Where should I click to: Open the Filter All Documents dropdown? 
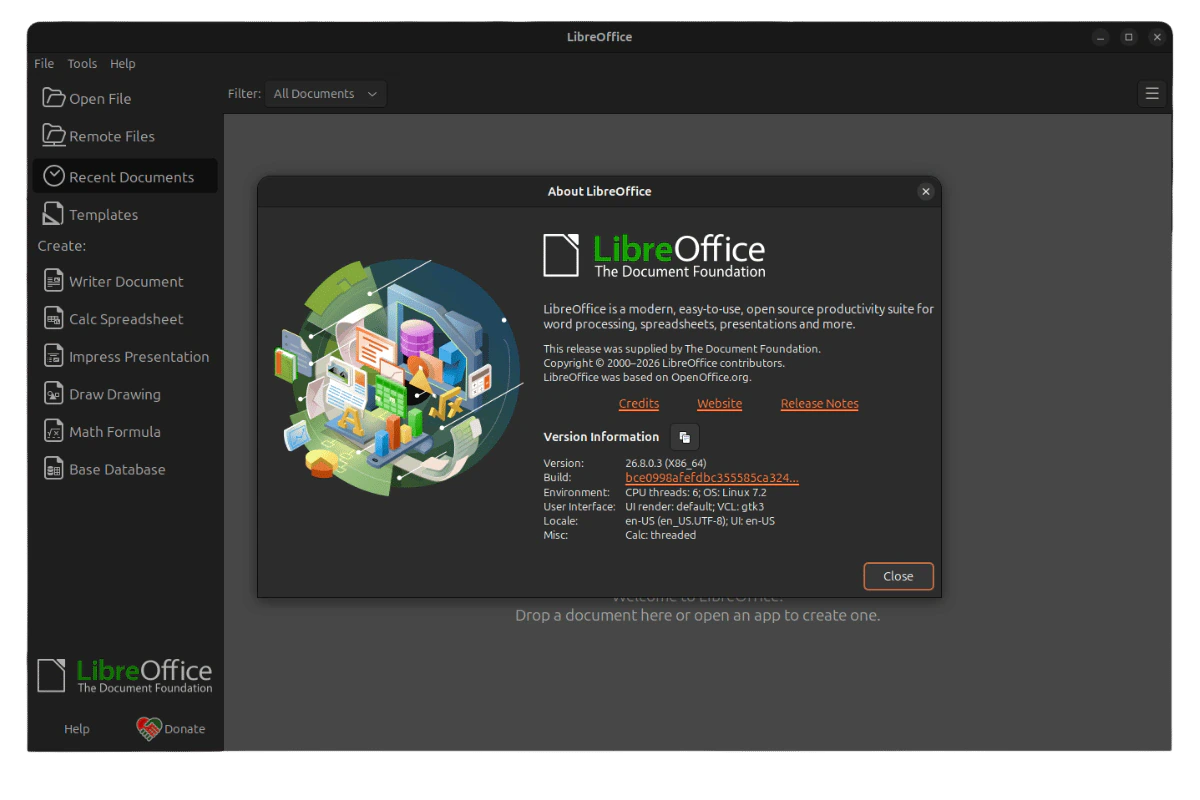click(x=326, y=93)
